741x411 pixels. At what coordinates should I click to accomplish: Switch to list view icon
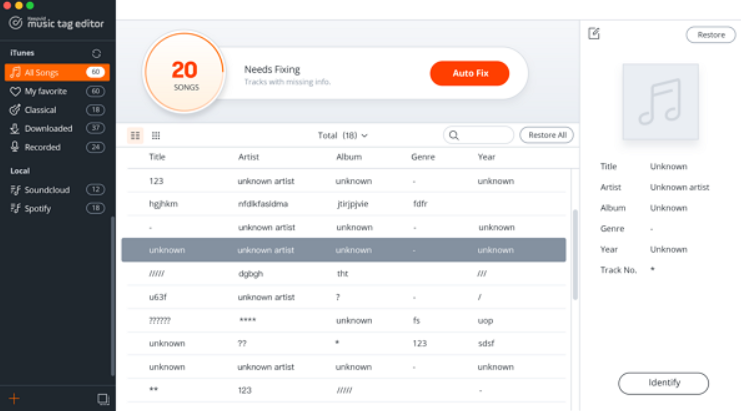[x=136, y=135]
